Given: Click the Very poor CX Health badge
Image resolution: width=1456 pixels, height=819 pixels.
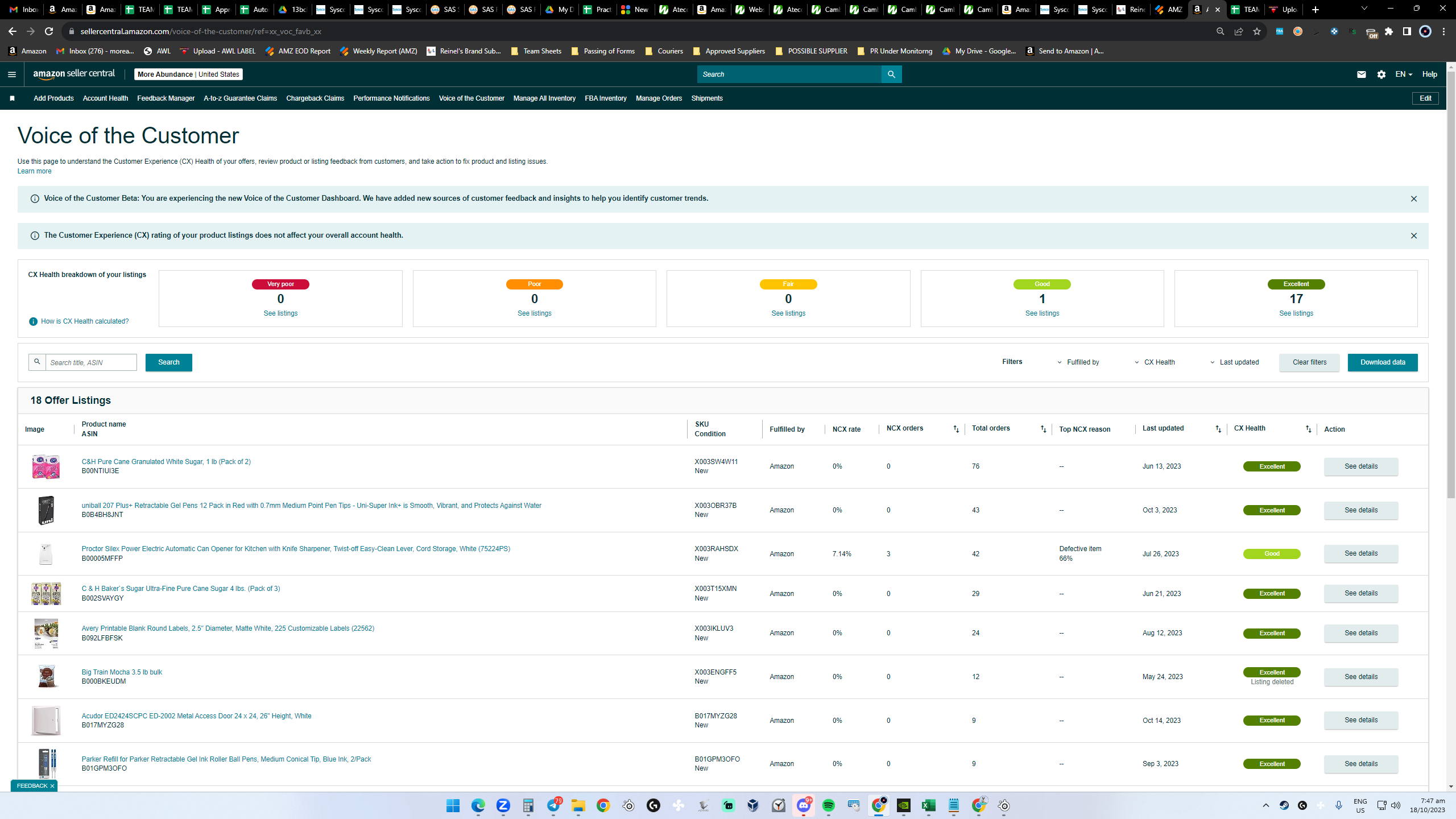Looking at the screenshot, I should pyautogui.click(x=280, y=284).
